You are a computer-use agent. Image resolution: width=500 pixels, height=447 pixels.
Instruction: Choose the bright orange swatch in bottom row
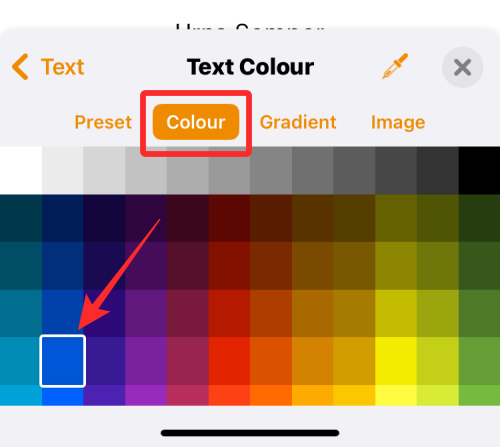(271, 395)
